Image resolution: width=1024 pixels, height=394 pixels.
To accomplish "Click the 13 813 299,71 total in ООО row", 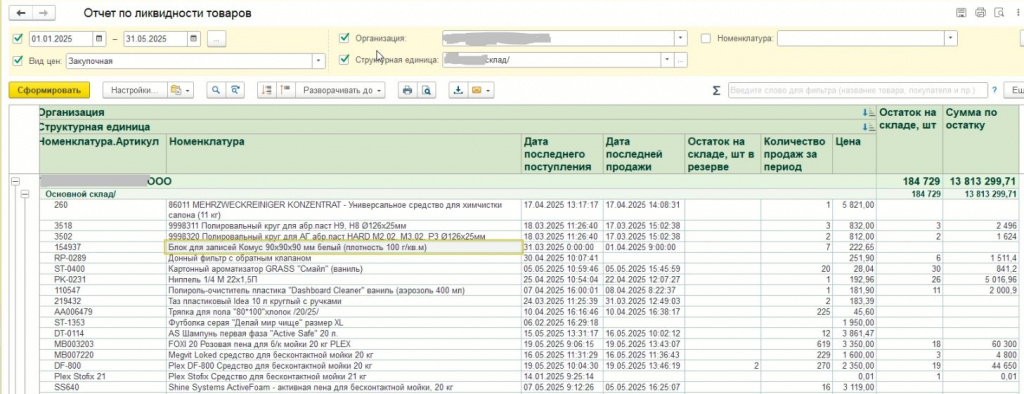I will [x=983, y=181].
